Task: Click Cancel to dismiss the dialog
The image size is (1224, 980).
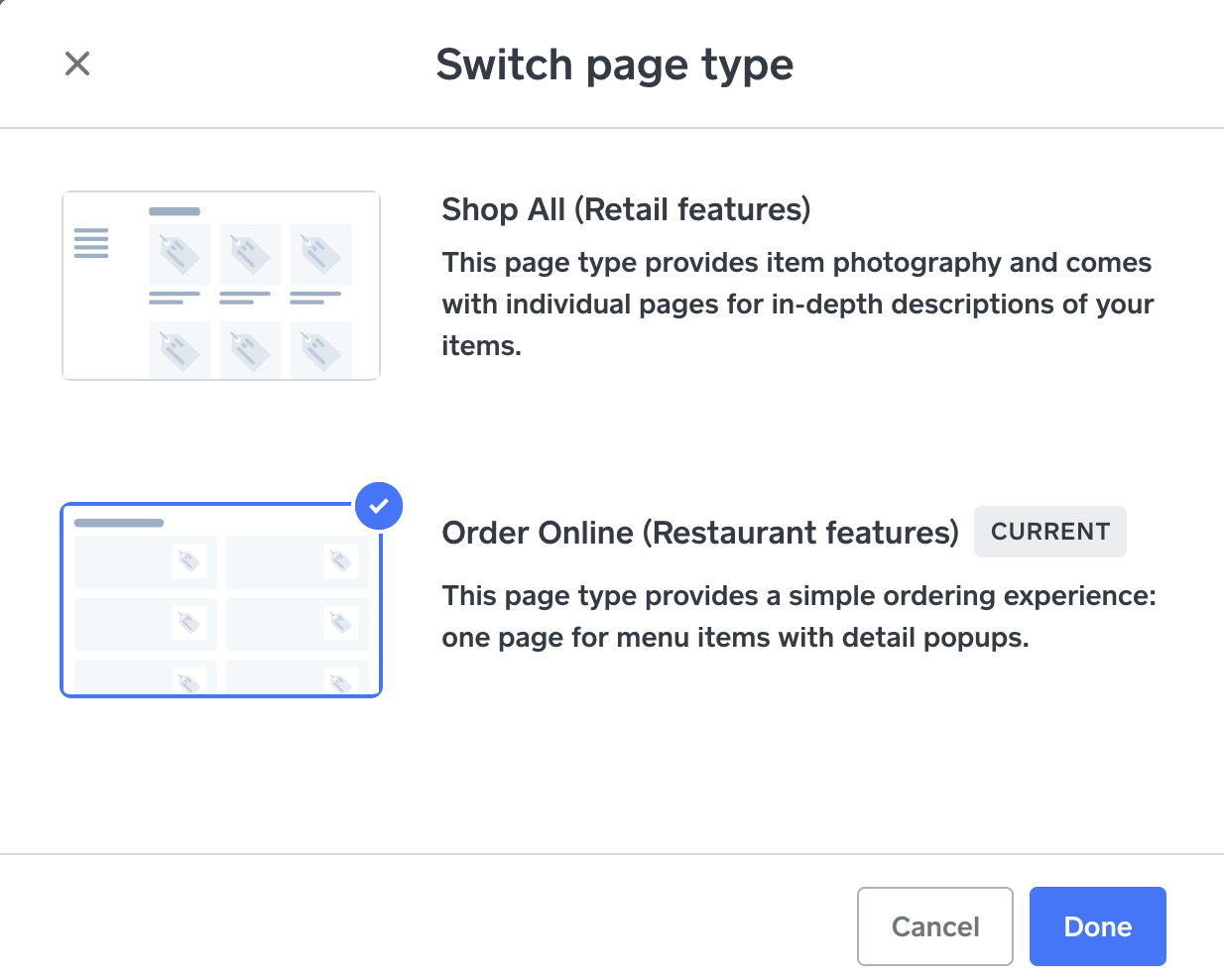Action: pos(933,925)
